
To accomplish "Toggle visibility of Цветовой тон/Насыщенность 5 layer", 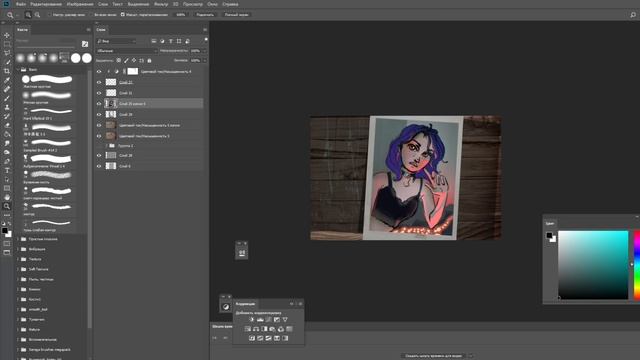I will [x=99, y=136].
